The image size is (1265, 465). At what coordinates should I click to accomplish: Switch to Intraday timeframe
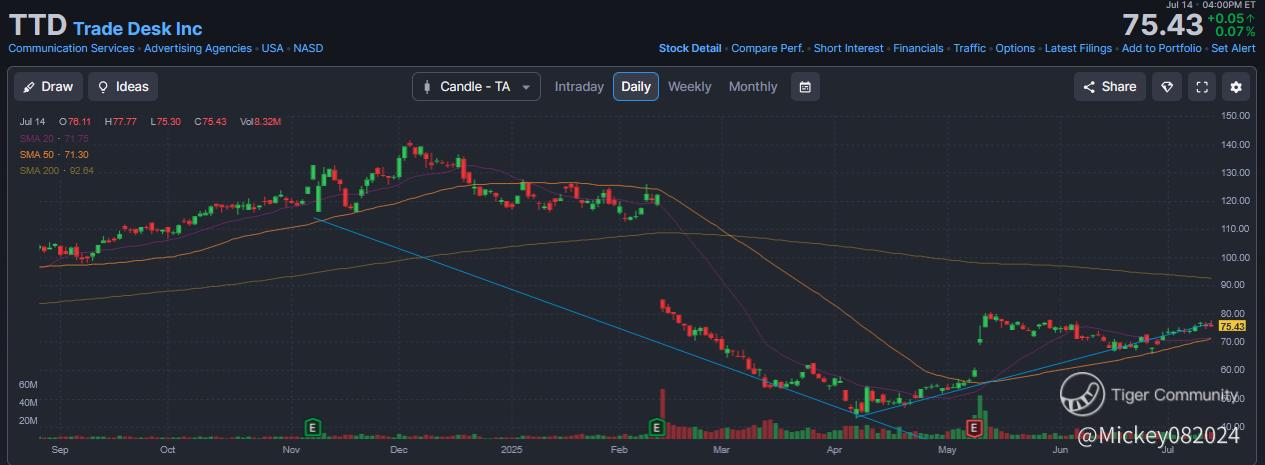click(x=579, y=87)
